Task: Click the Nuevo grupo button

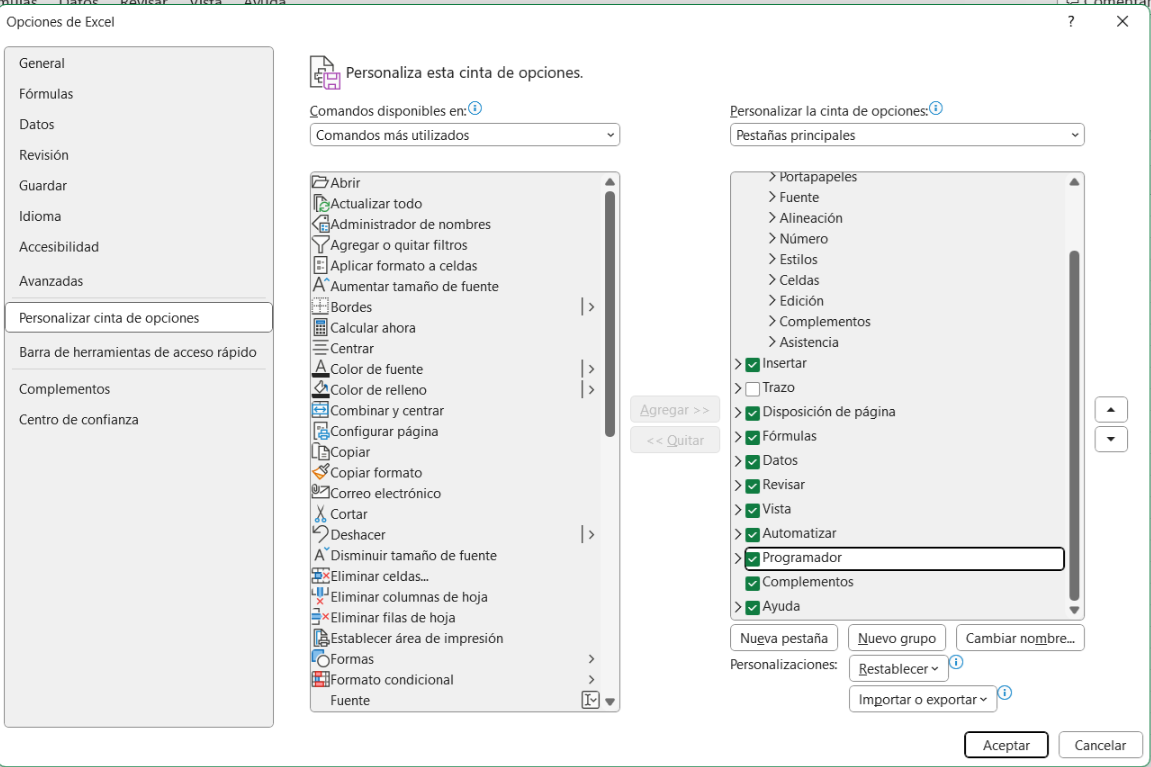Action: click(x=897, y=638)
